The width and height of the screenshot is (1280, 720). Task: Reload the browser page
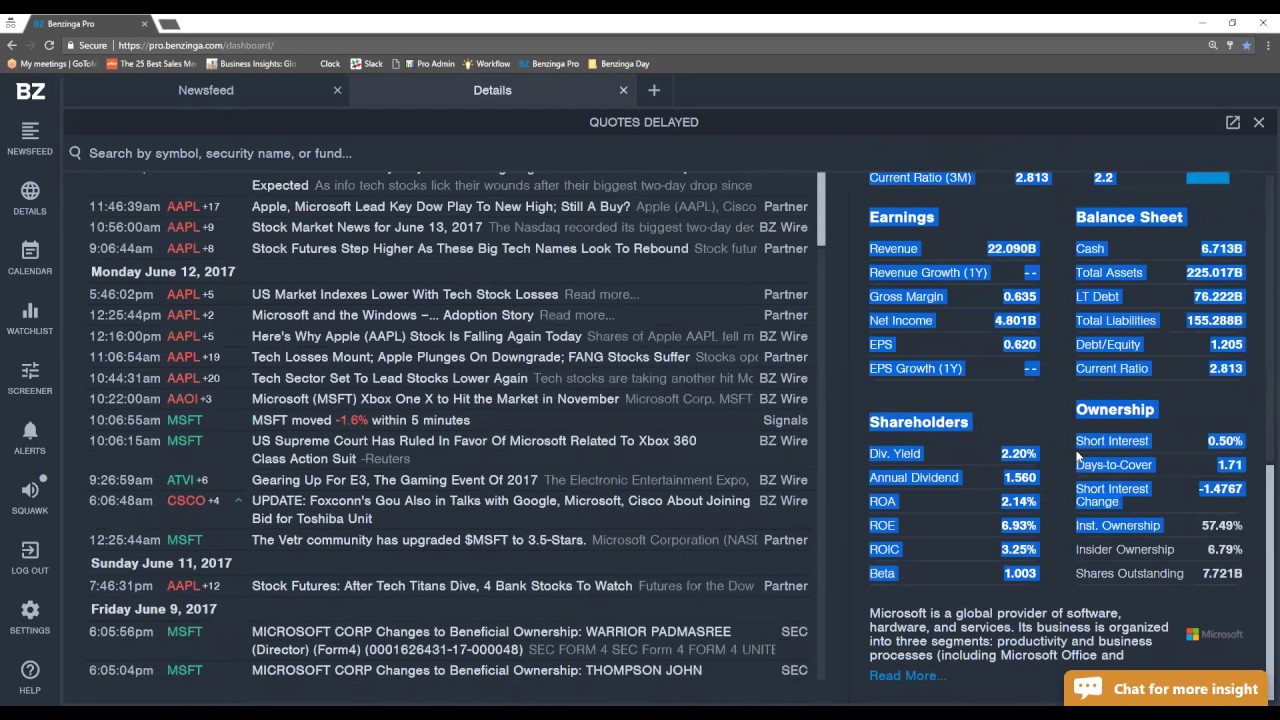point(49,45)
